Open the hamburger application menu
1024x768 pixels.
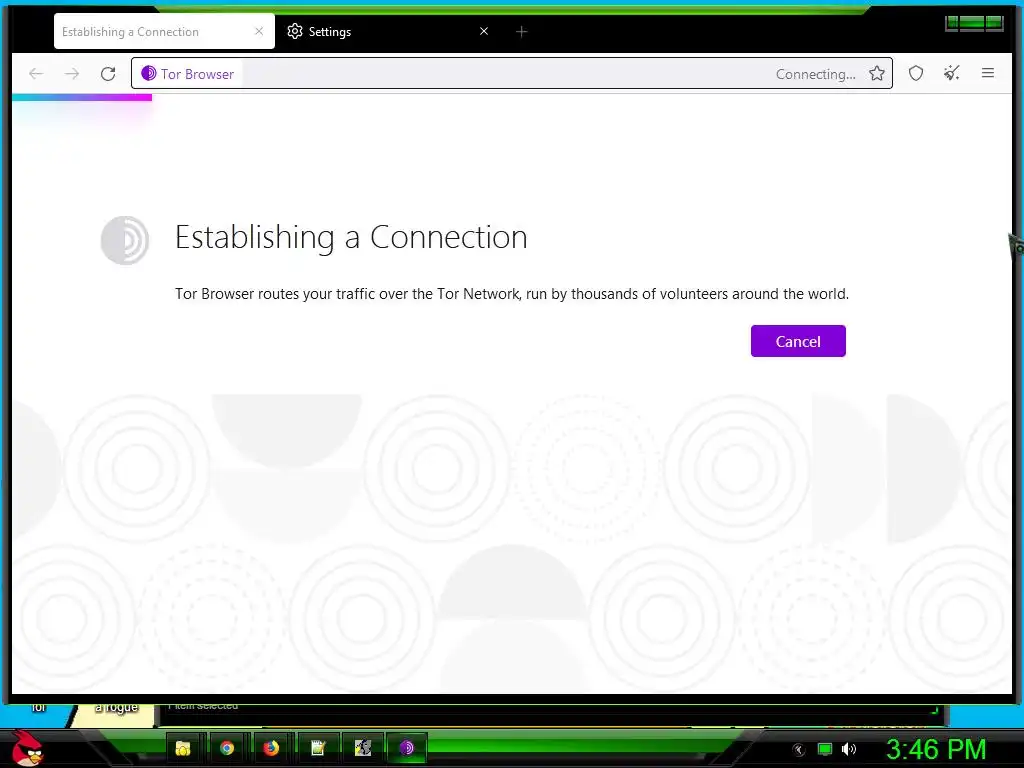(x=988, y=73)
